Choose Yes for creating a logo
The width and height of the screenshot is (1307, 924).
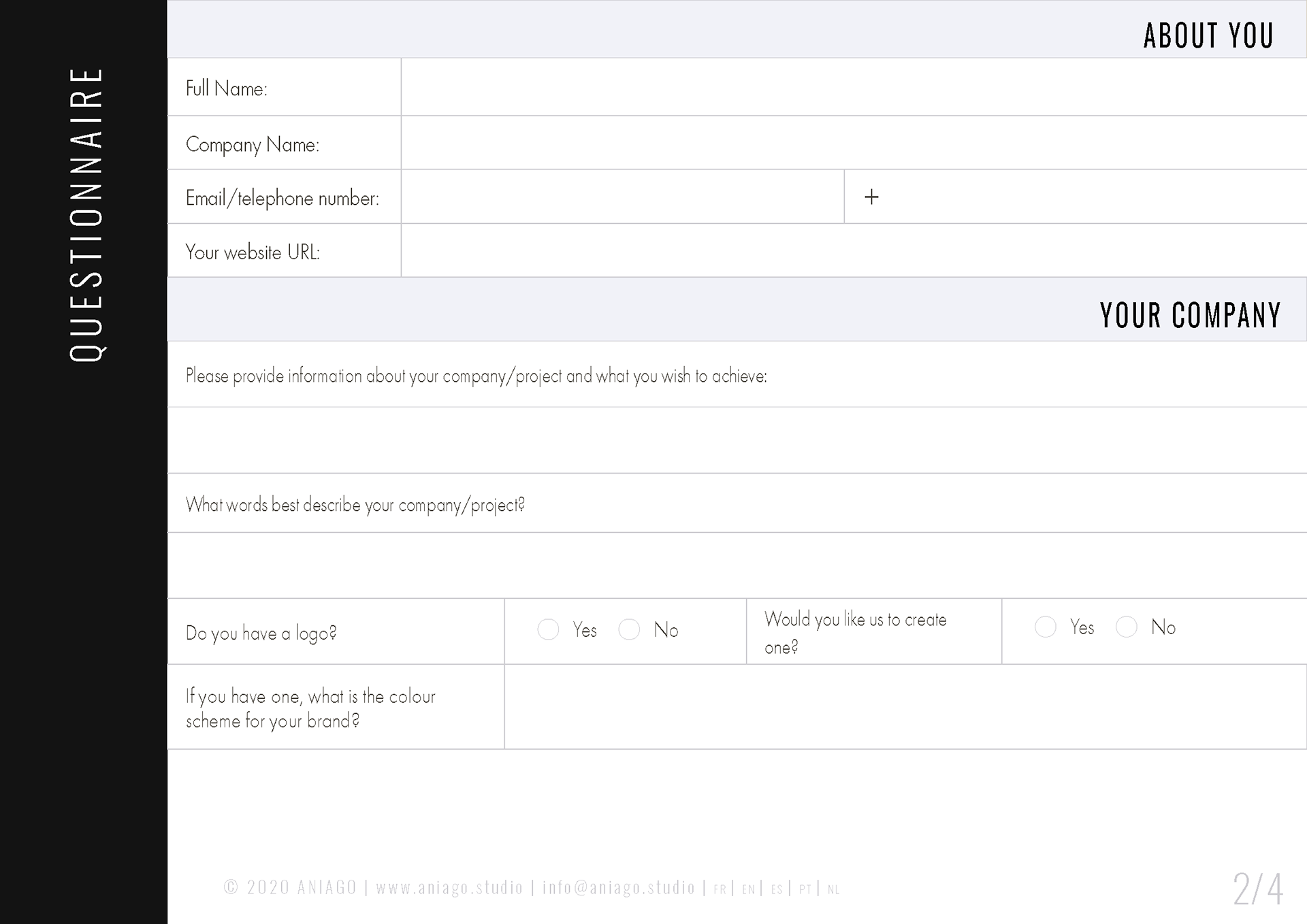[1046, 627]
